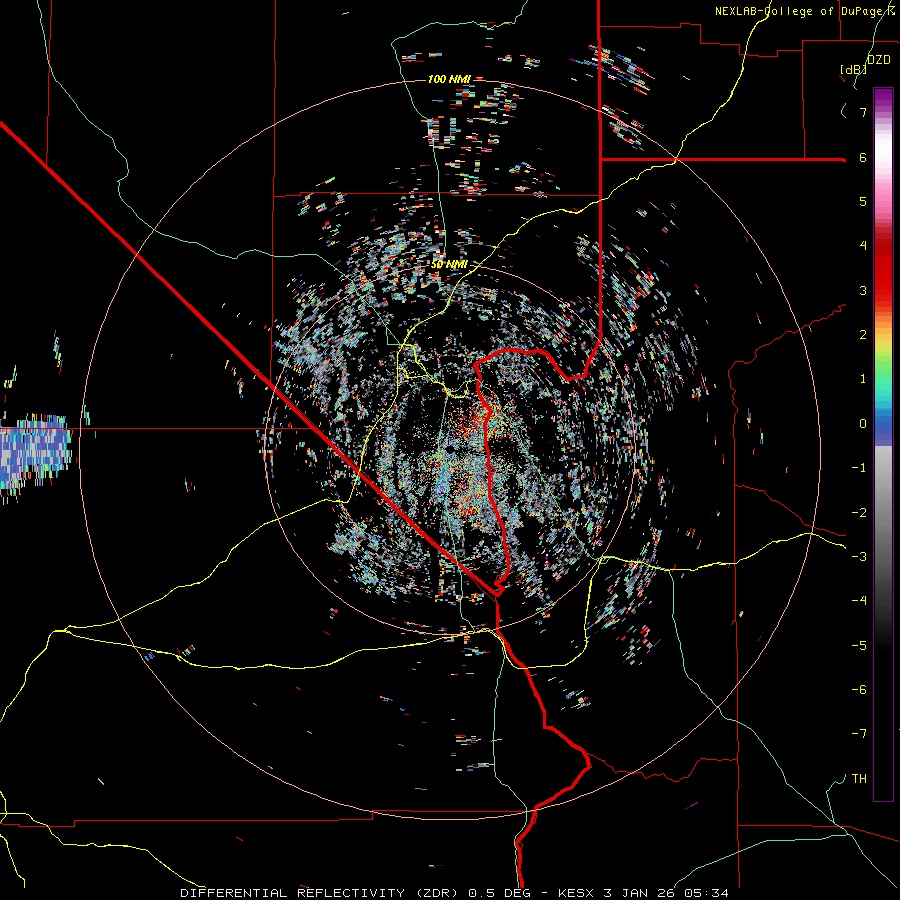Click the ZDR color scale bar

coord(883,444)
